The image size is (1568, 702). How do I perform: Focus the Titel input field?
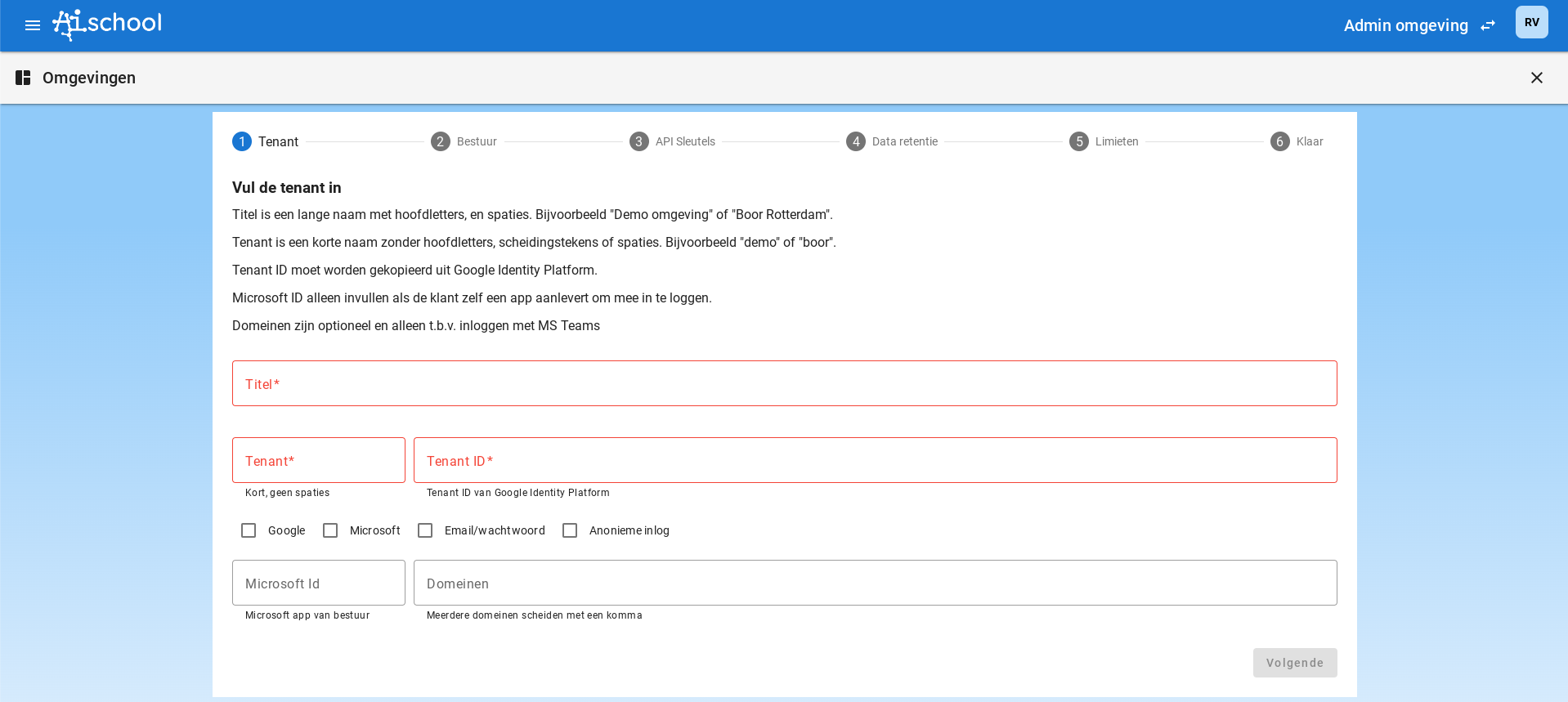tap(784, 383)
